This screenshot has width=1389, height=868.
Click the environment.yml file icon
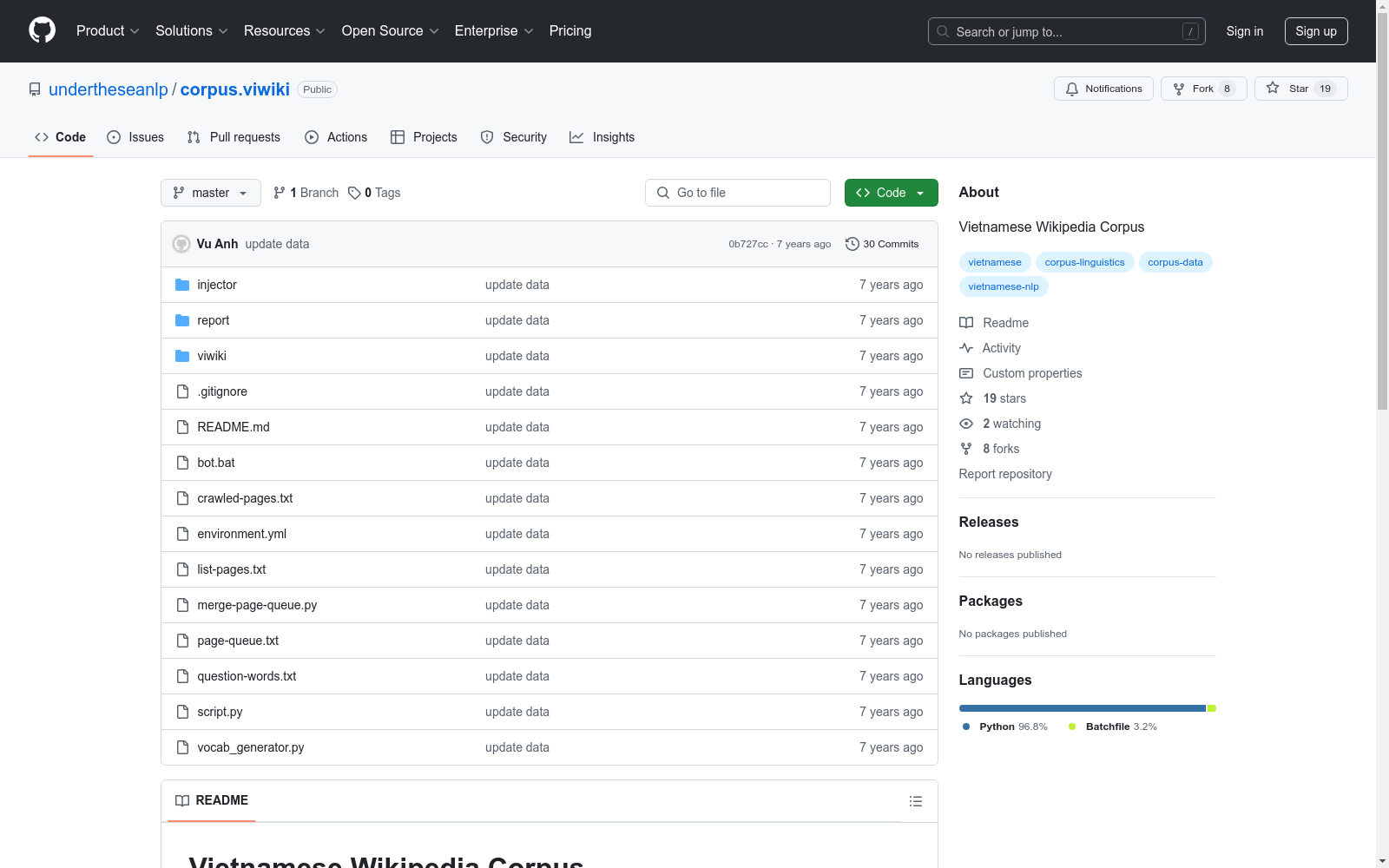[x=182, y=534]
